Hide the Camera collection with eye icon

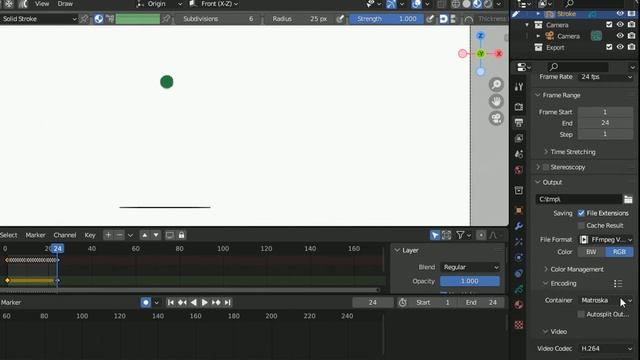coord(620,25)
